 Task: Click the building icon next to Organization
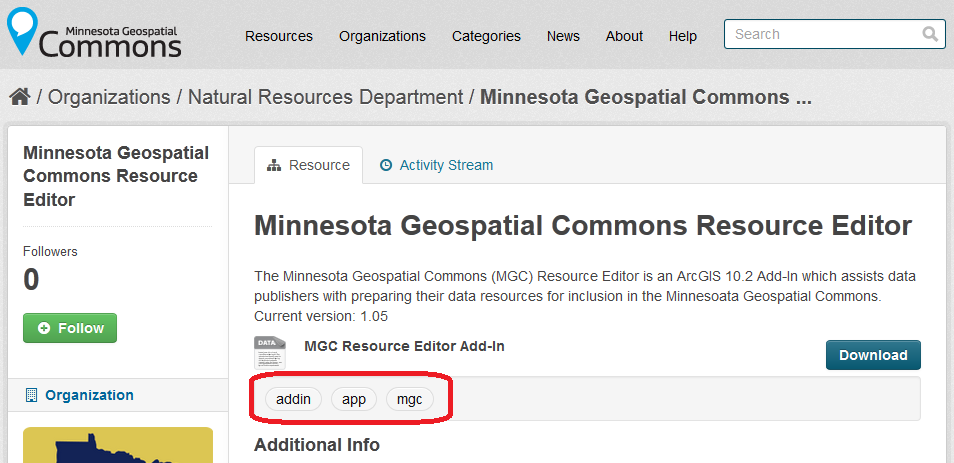[31, 395]
